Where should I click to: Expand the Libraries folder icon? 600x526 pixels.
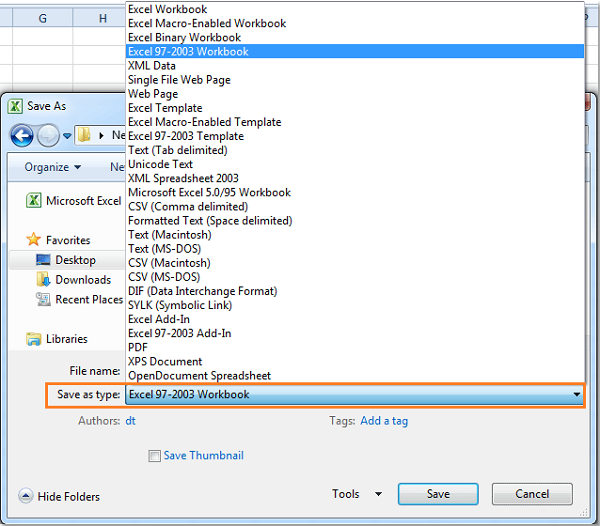(x=33, y=339)
